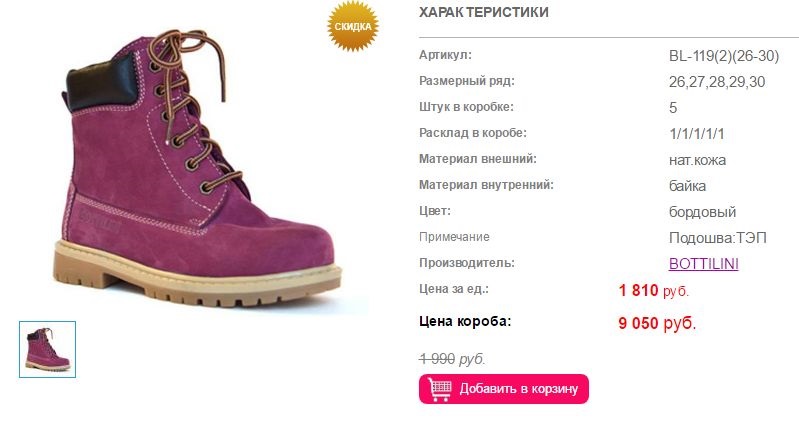Click the large purple boot photo
This screenshot has width=799, height=435.
(198, 168)
